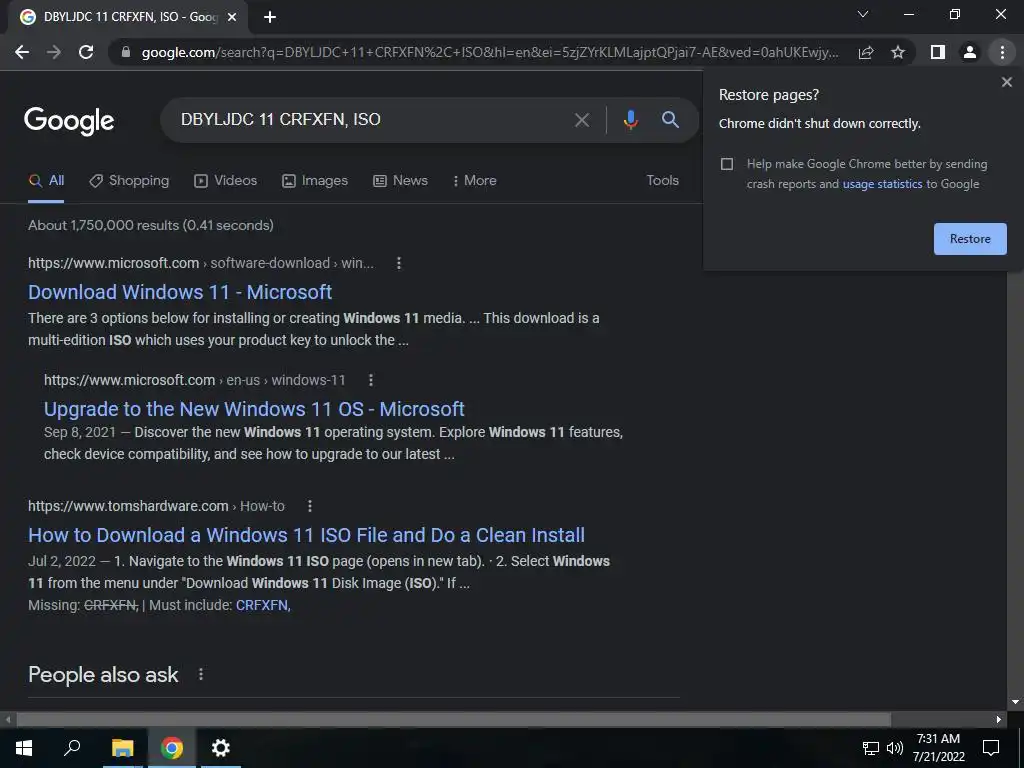Image resolution: width=1024 pixels, height=768 pixels.
Task: Open Windows taskbar search
Action: point(72,747)
